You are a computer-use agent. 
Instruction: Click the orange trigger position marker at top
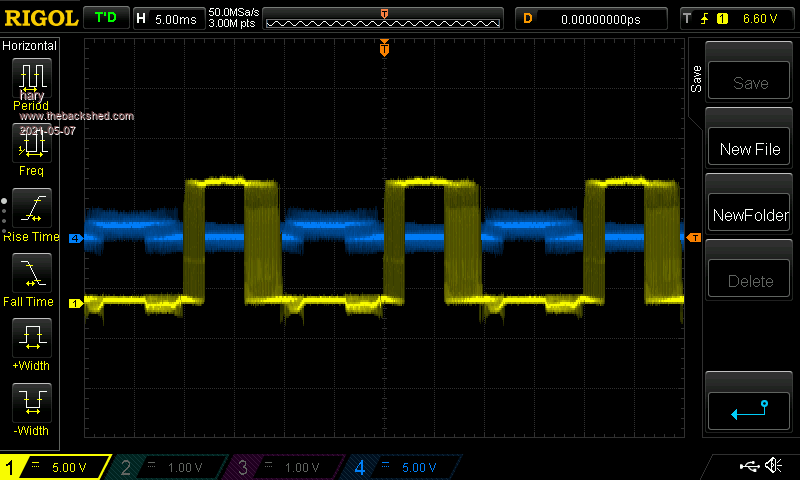pos(384,48)
